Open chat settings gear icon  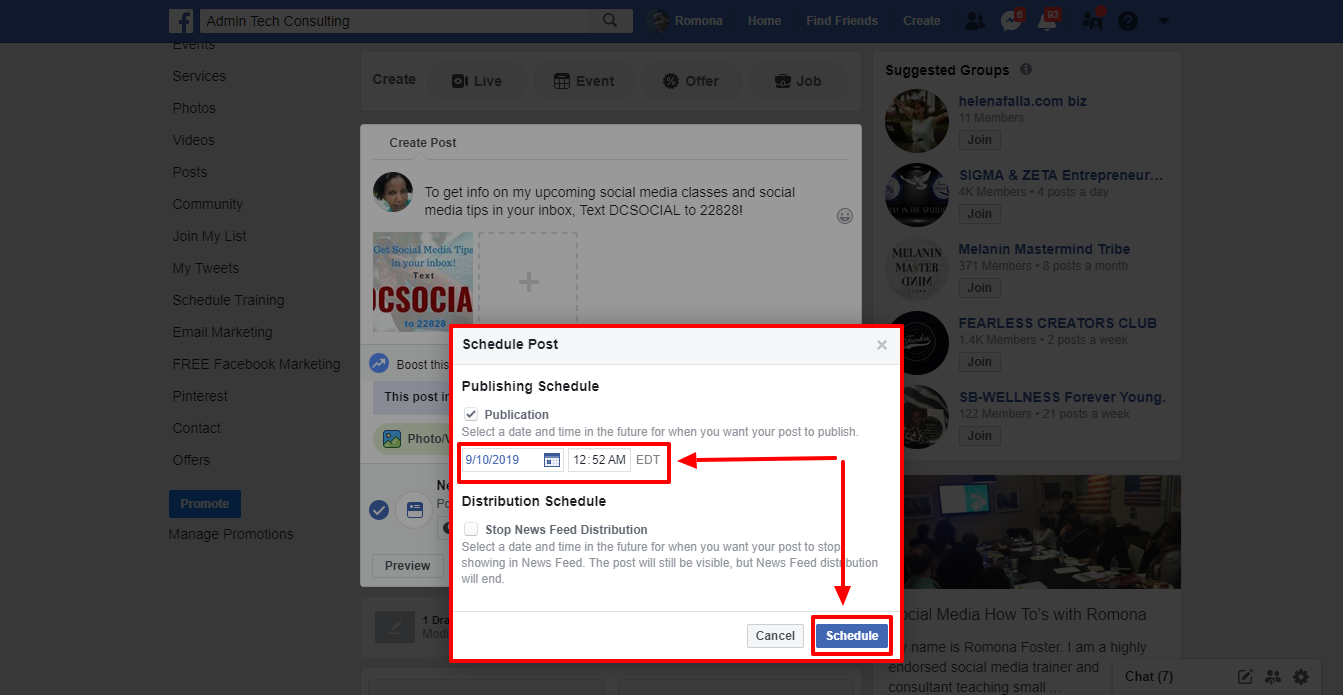tap(1301, 677)
